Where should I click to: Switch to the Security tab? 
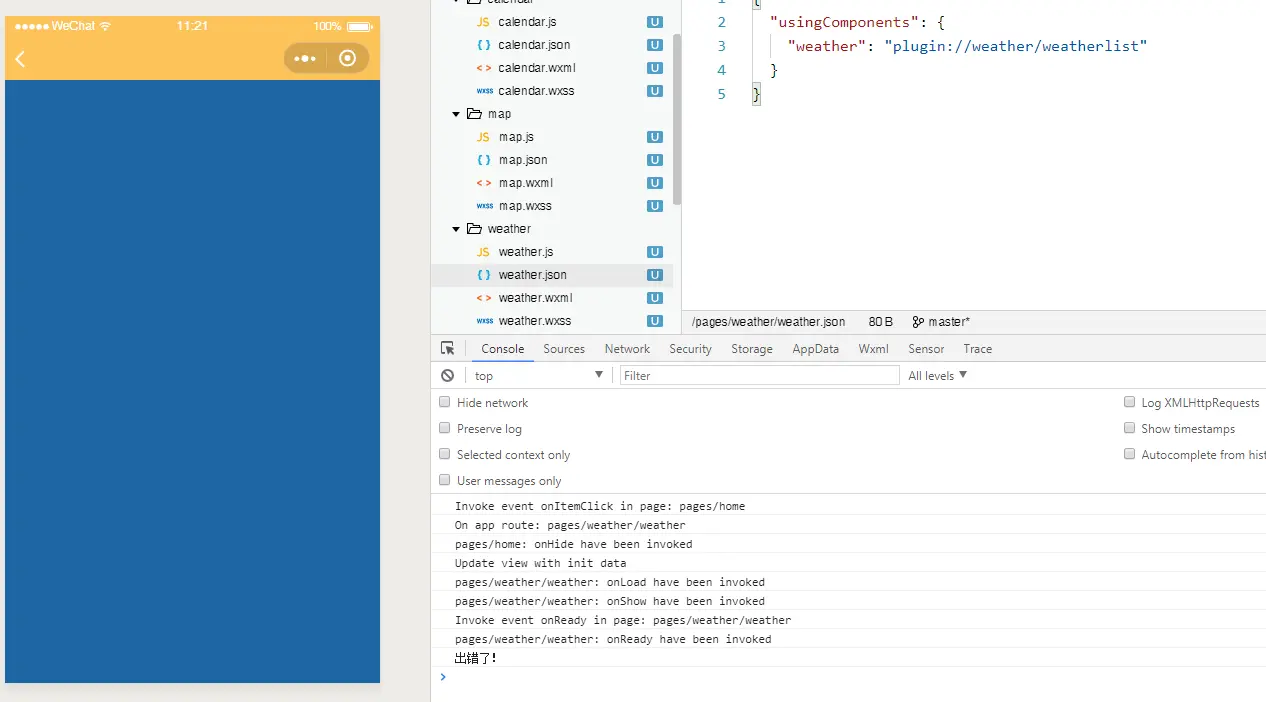point(691,349)
